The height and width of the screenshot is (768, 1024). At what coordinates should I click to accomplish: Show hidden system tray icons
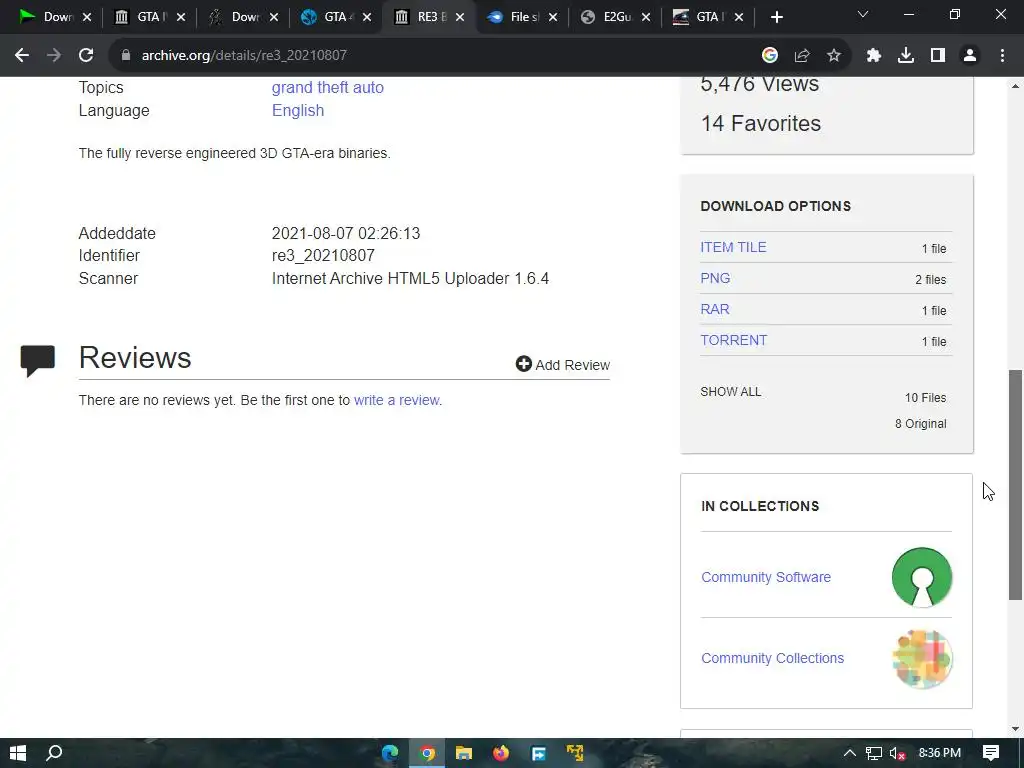click(850, 753)
